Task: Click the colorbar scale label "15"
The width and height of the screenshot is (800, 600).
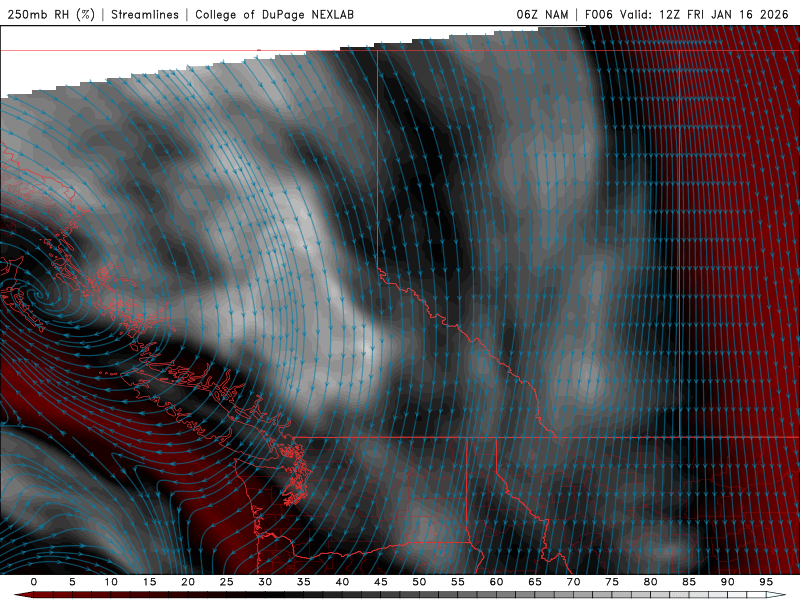Action: pyautogui.click(x=149, y=582)
